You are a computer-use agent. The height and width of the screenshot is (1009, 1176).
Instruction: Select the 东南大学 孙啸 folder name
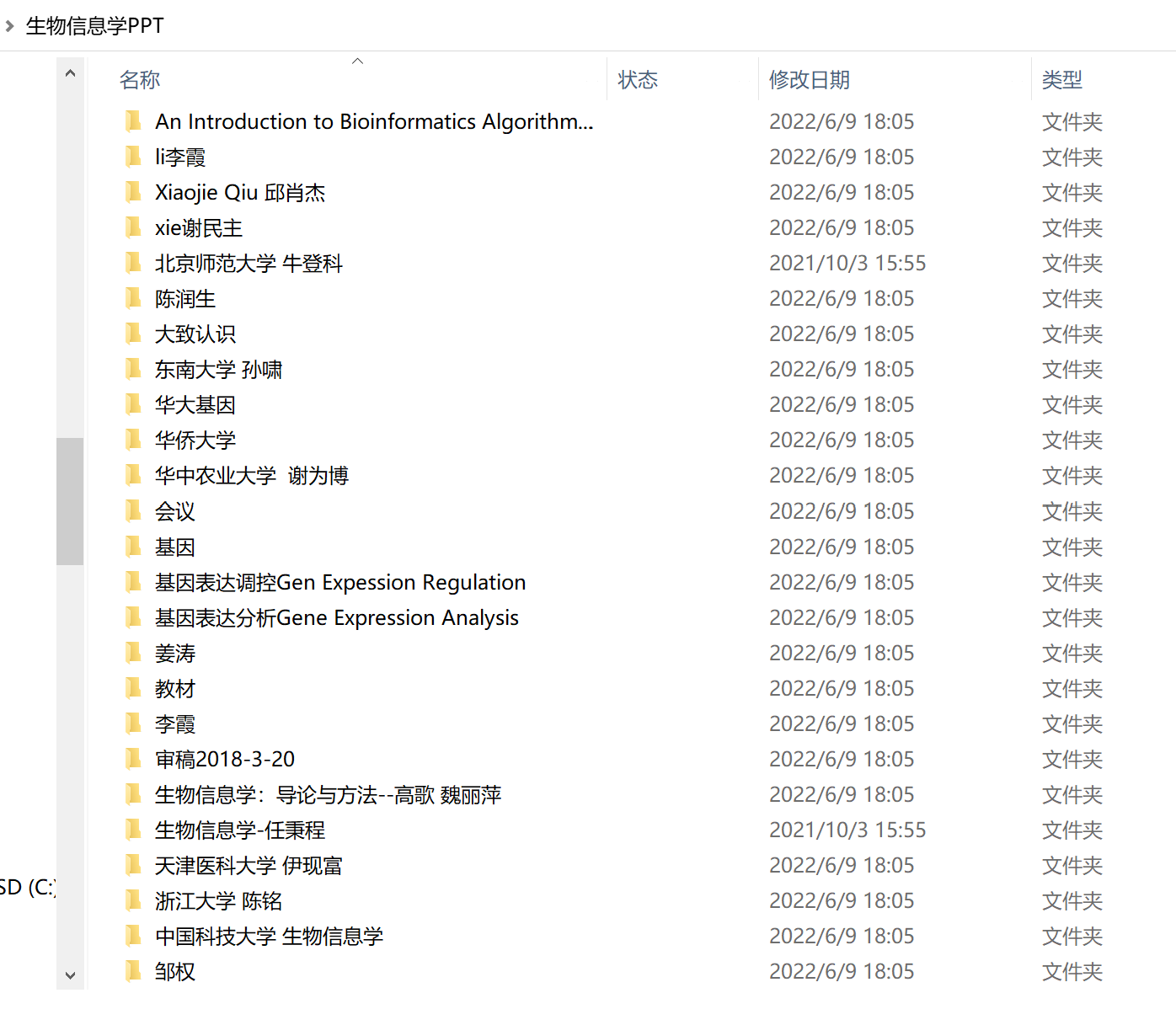[218, 369]
